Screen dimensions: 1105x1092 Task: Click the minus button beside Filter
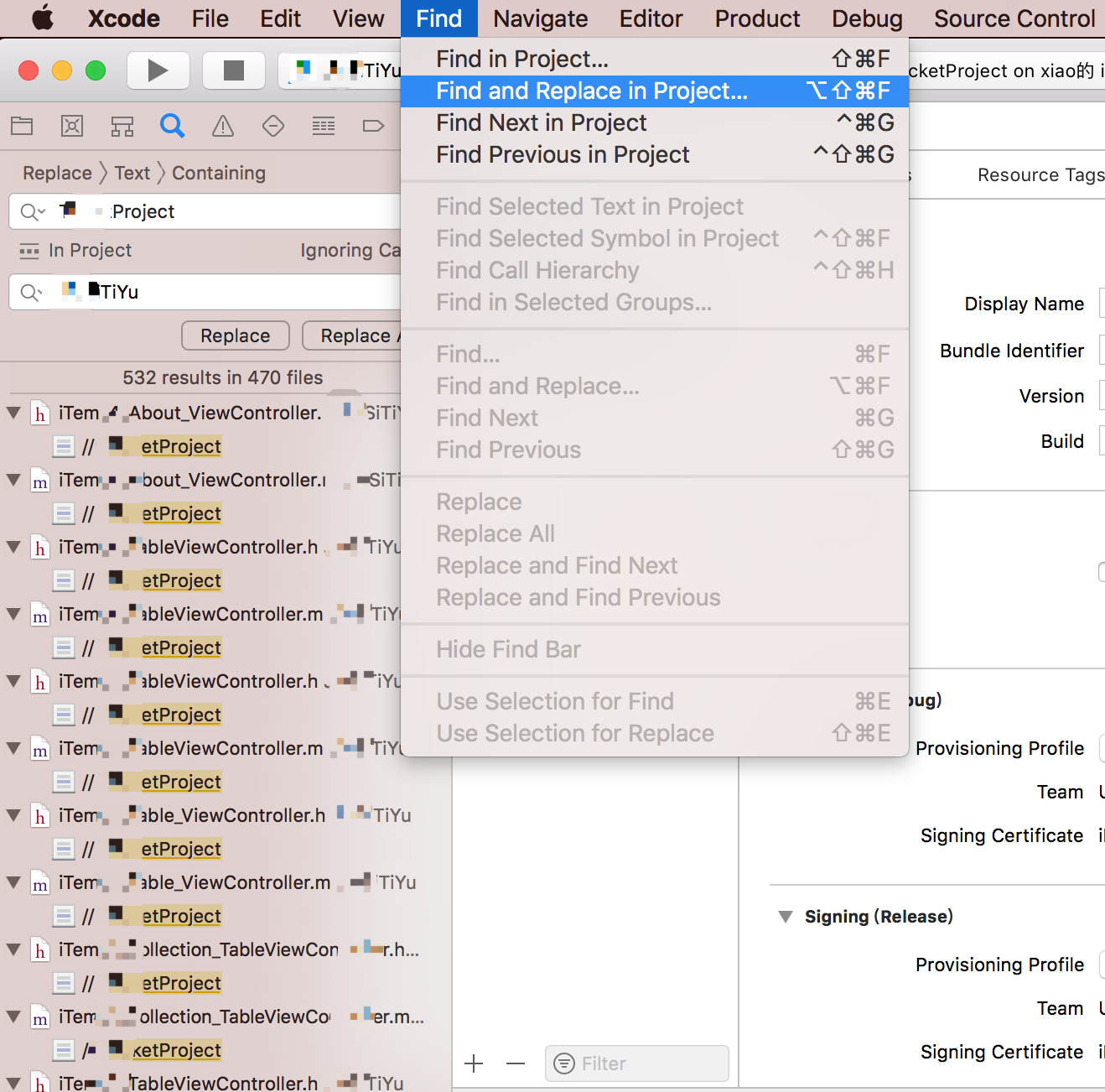(516, 1064)
